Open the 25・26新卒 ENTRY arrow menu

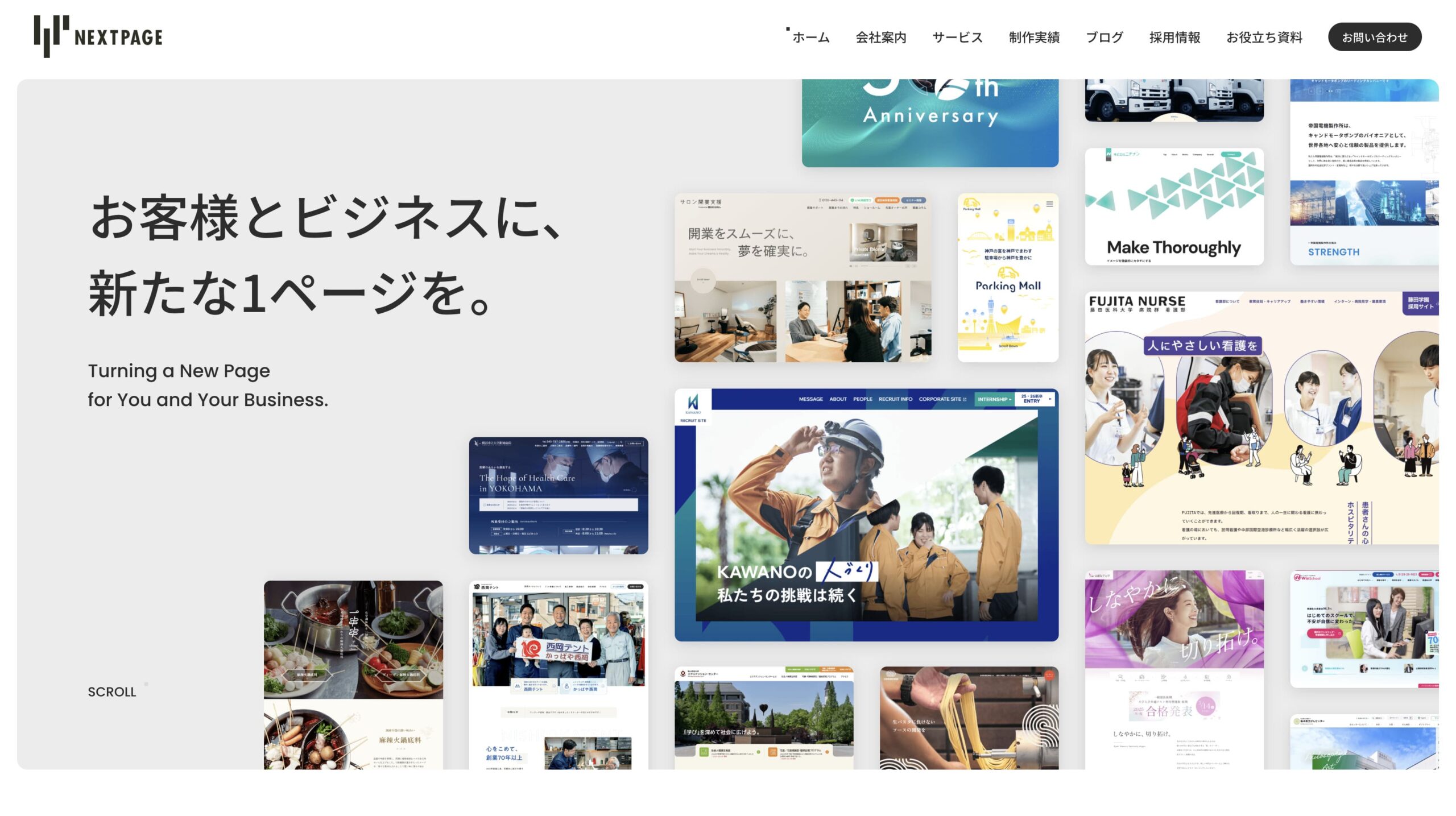point(1050,399)
